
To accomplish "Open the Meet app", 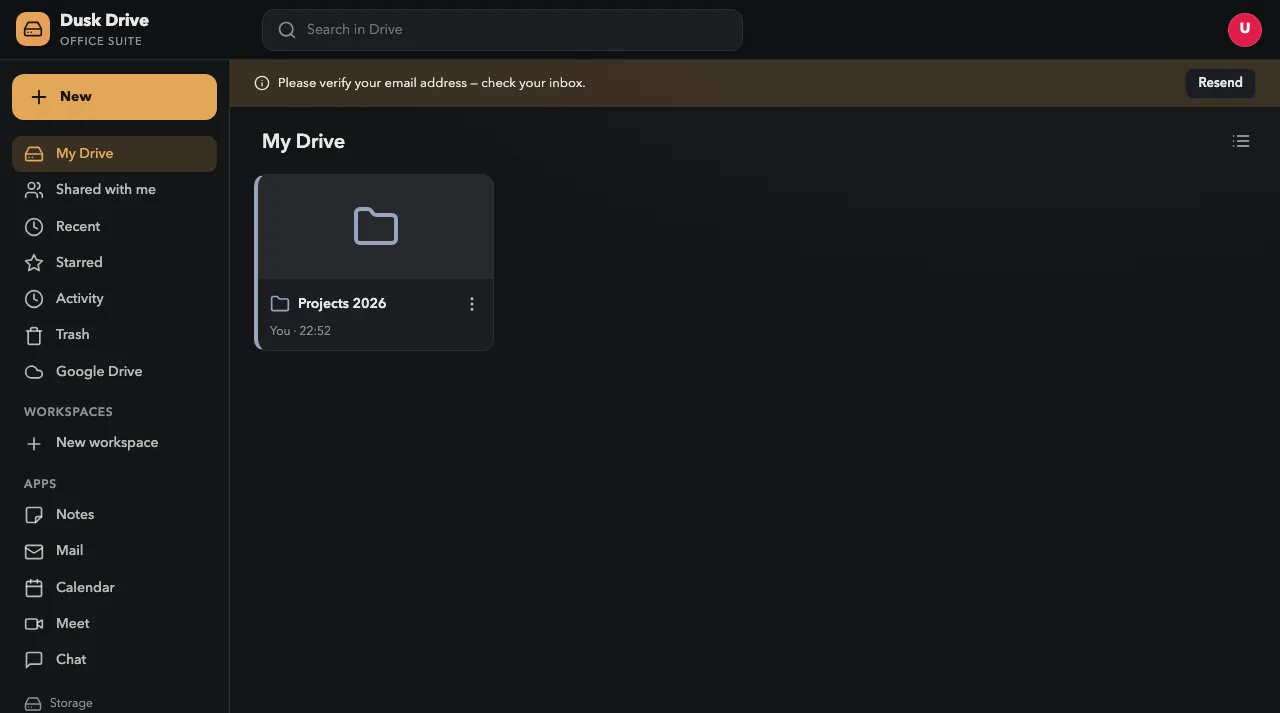I will (x=114, y=624).
